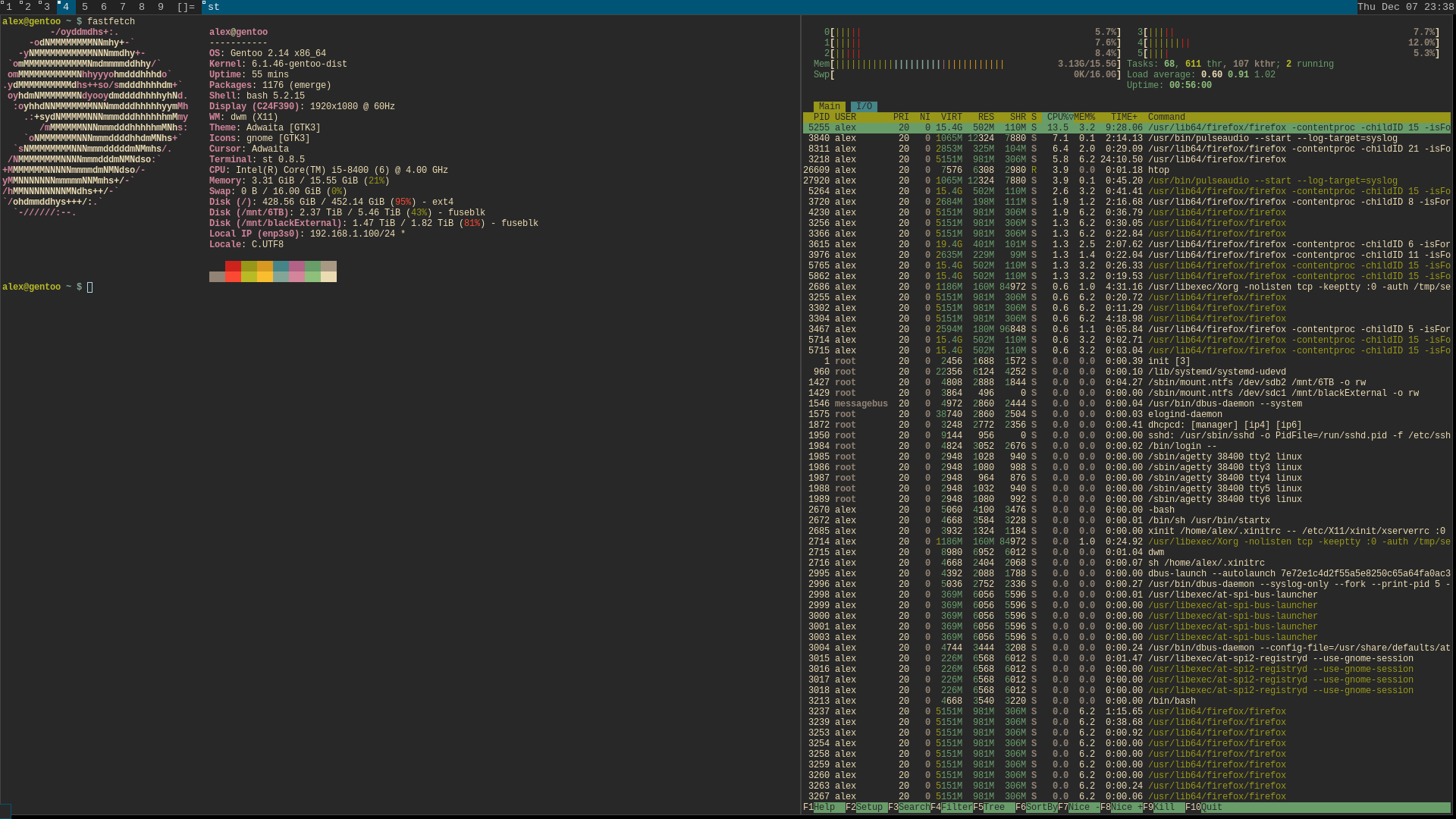
Task: Switch to dwm tag 1
Action: [x=9, y=7]
